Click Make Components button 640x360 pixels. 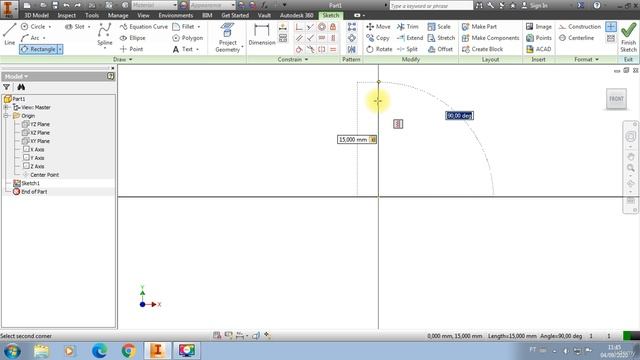pos(490,38)
